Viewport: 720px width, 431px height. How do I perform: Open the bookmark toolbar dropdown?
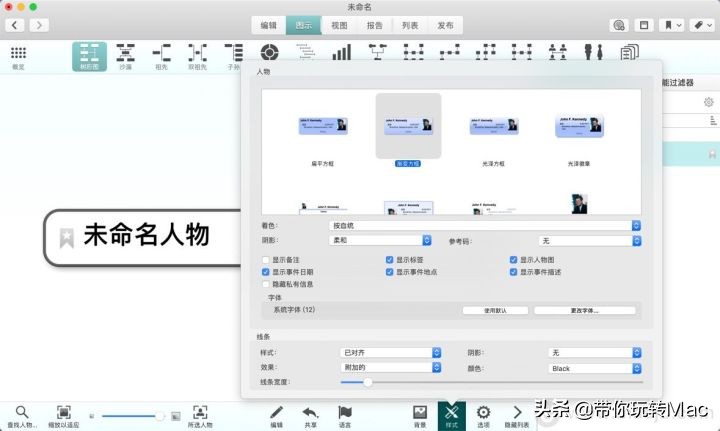coord(672,25)
